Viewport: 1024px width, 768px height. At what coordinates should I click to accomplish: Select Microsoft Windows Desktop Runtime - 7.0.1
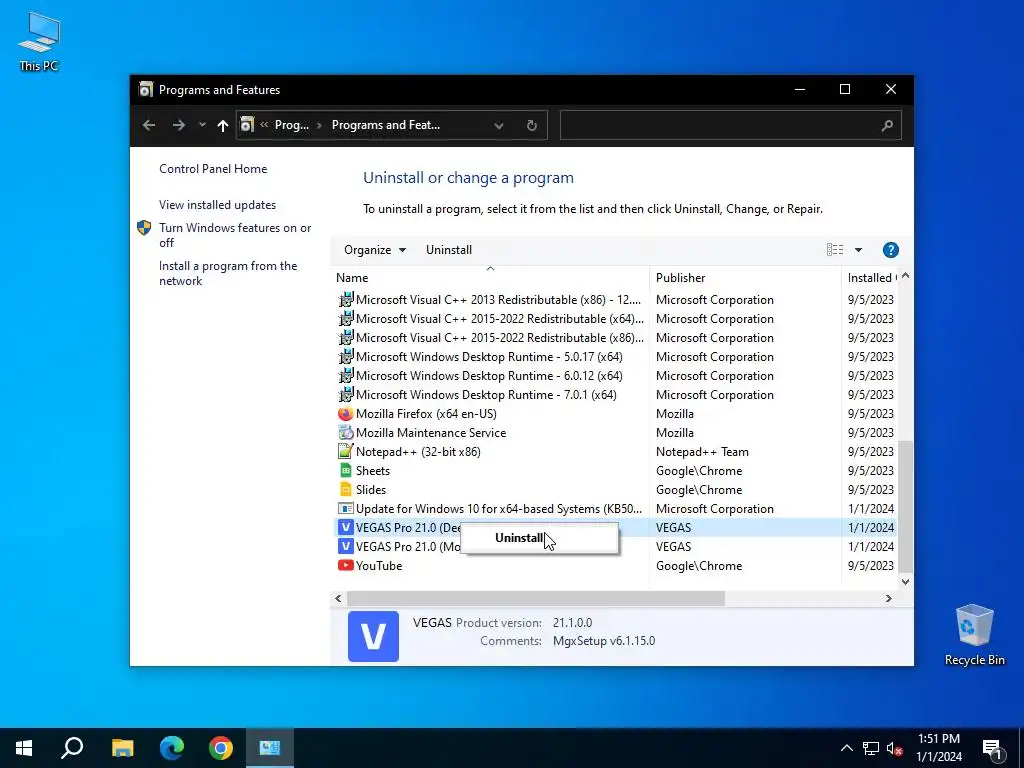[615, 394]
